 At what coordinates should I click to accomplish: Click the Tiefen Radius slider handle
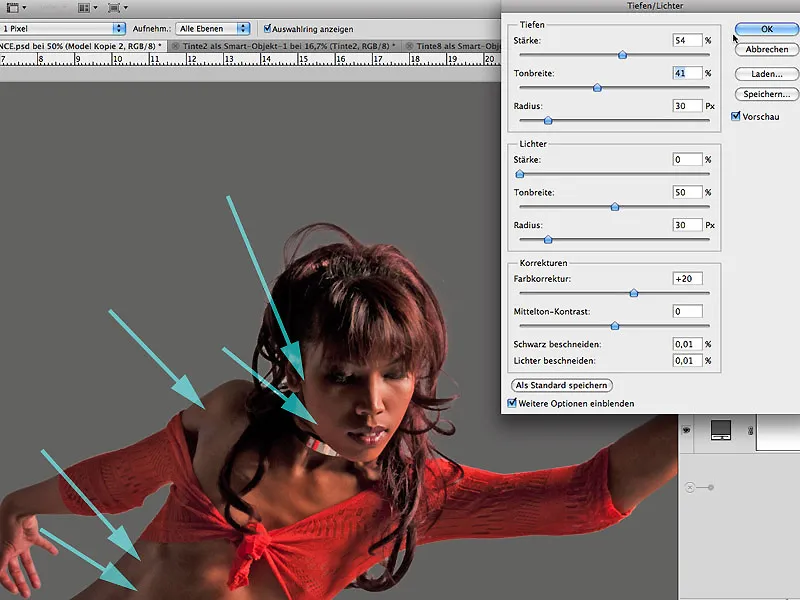coord(548,120)
